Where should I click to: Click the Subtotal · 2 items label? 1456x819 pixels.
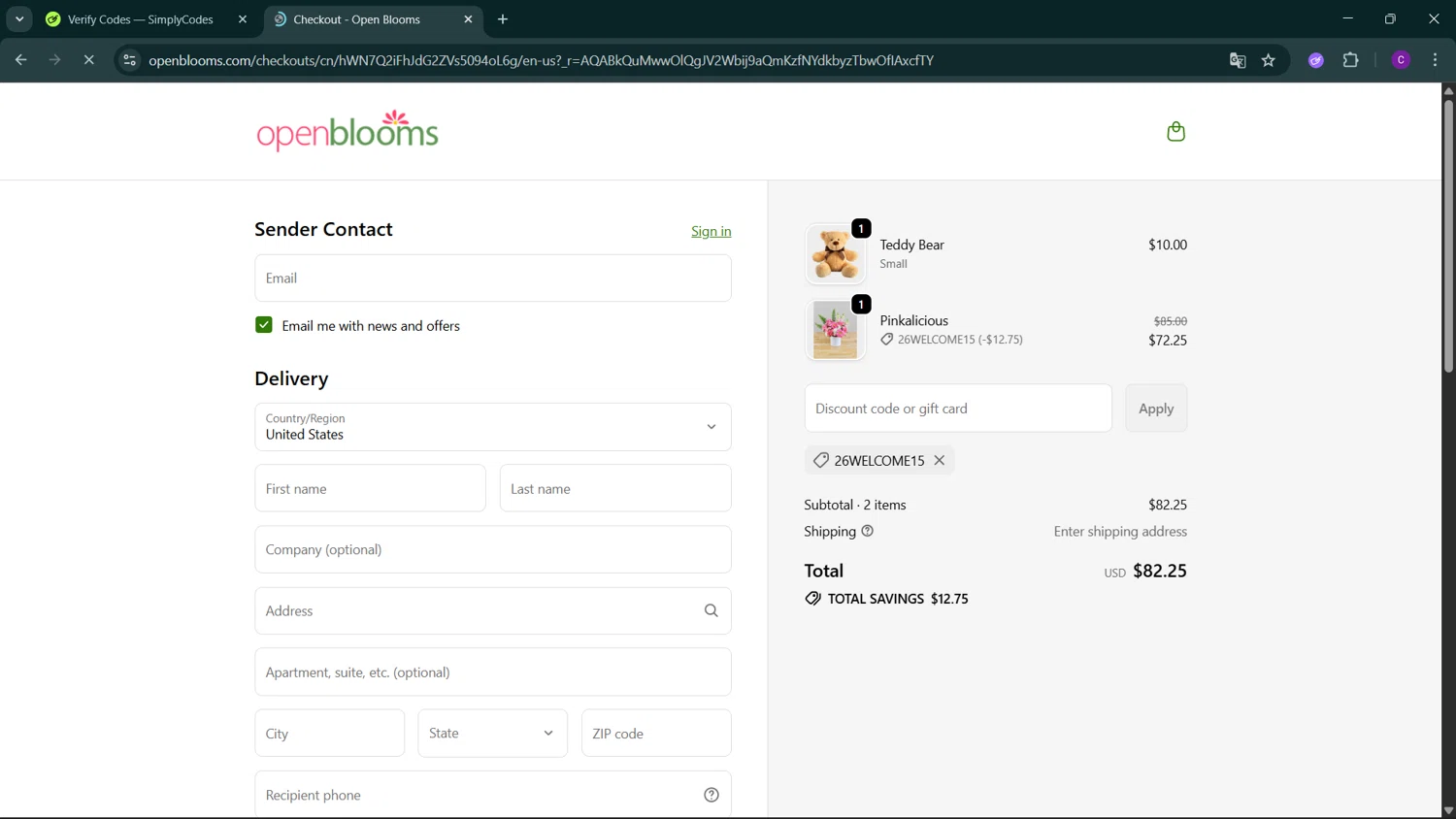854,505
